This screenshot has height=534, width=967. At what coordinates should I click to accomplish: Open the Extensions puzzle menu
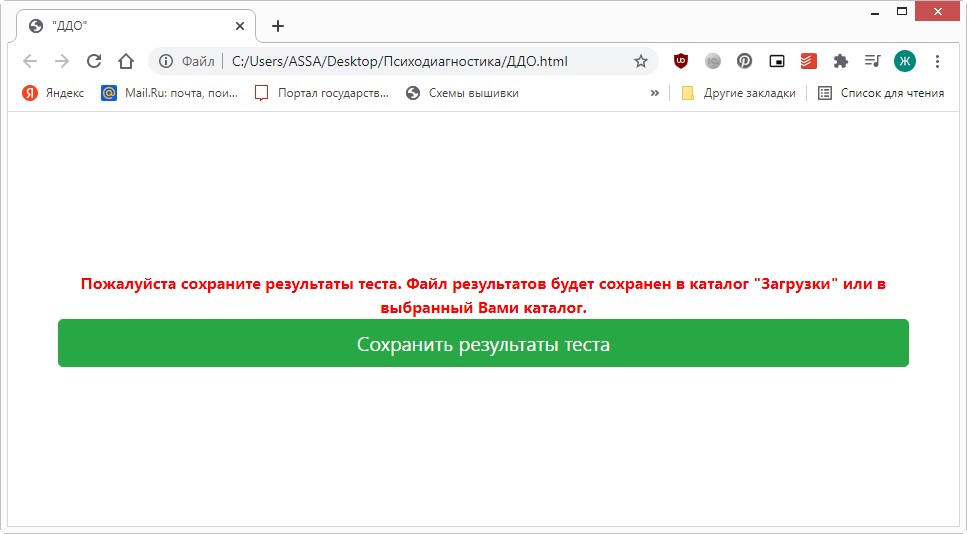(x=840, y=61)
